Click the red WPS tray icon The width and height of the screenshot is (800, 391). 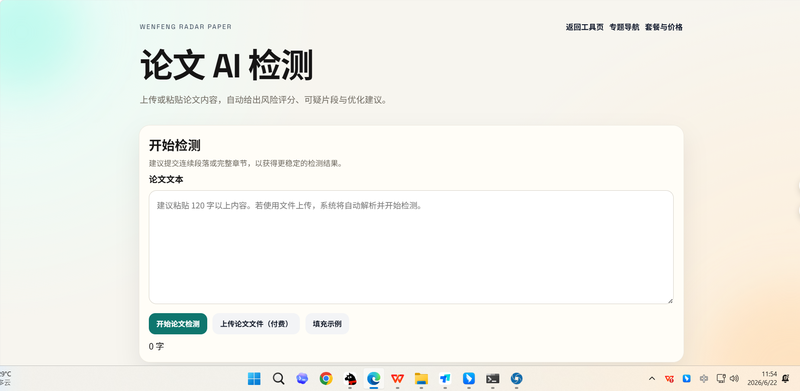[x=669, y=379]
